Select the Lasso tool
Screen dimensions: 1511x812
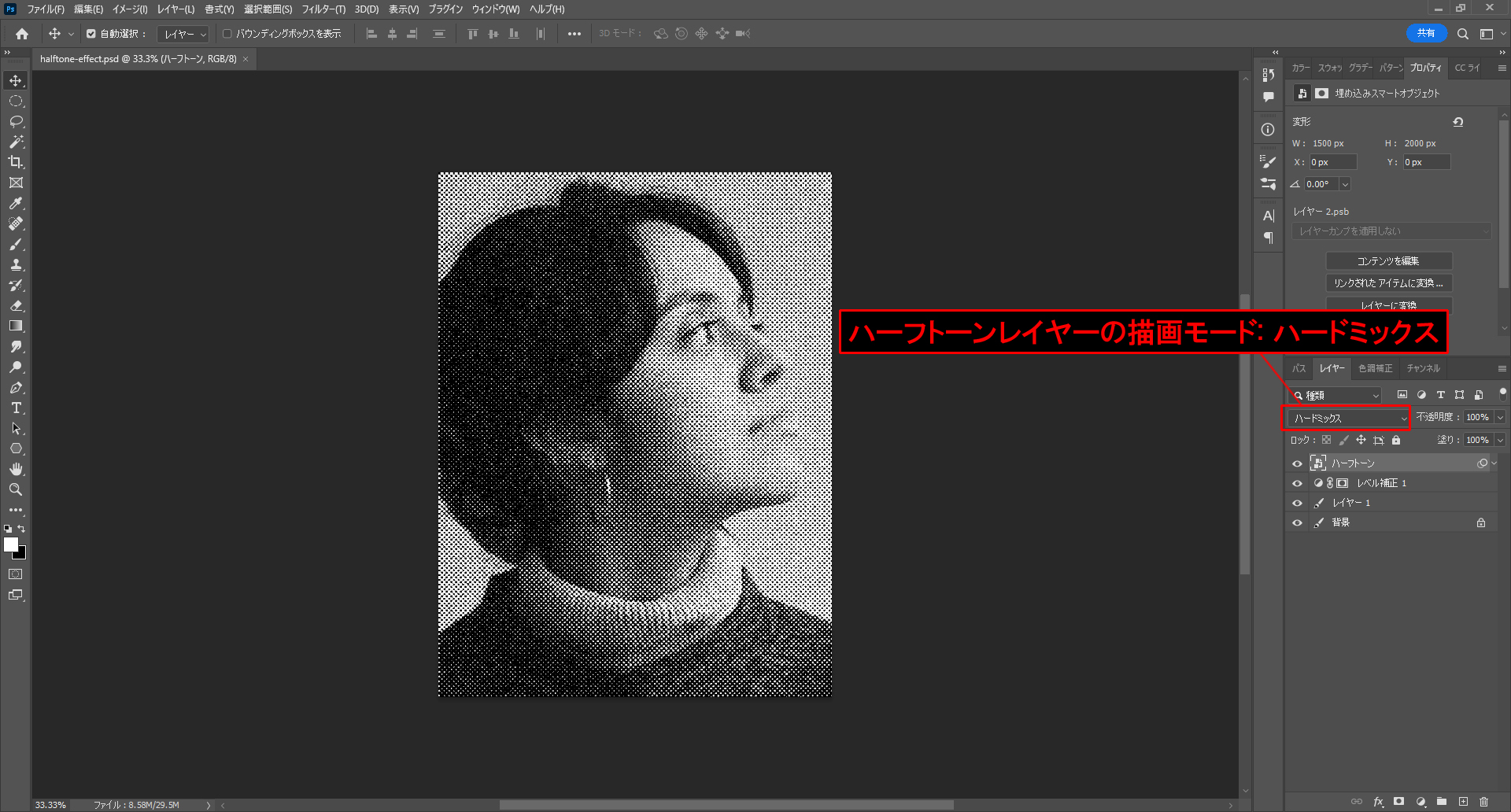(x=16, y=122)
